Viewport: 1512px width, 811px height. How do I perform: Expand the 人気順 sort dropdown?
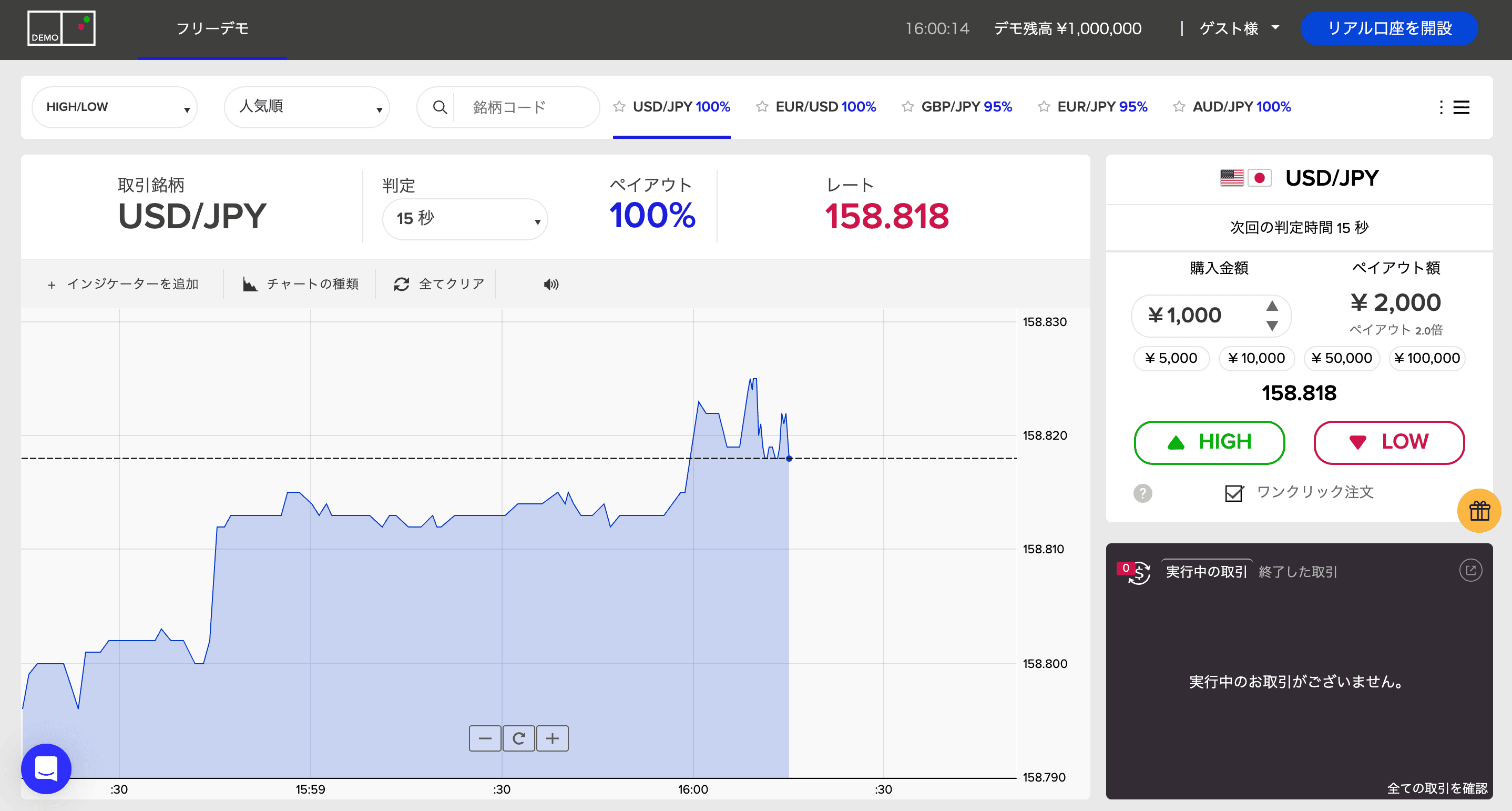pyautogui.click(x=307, y=107)
